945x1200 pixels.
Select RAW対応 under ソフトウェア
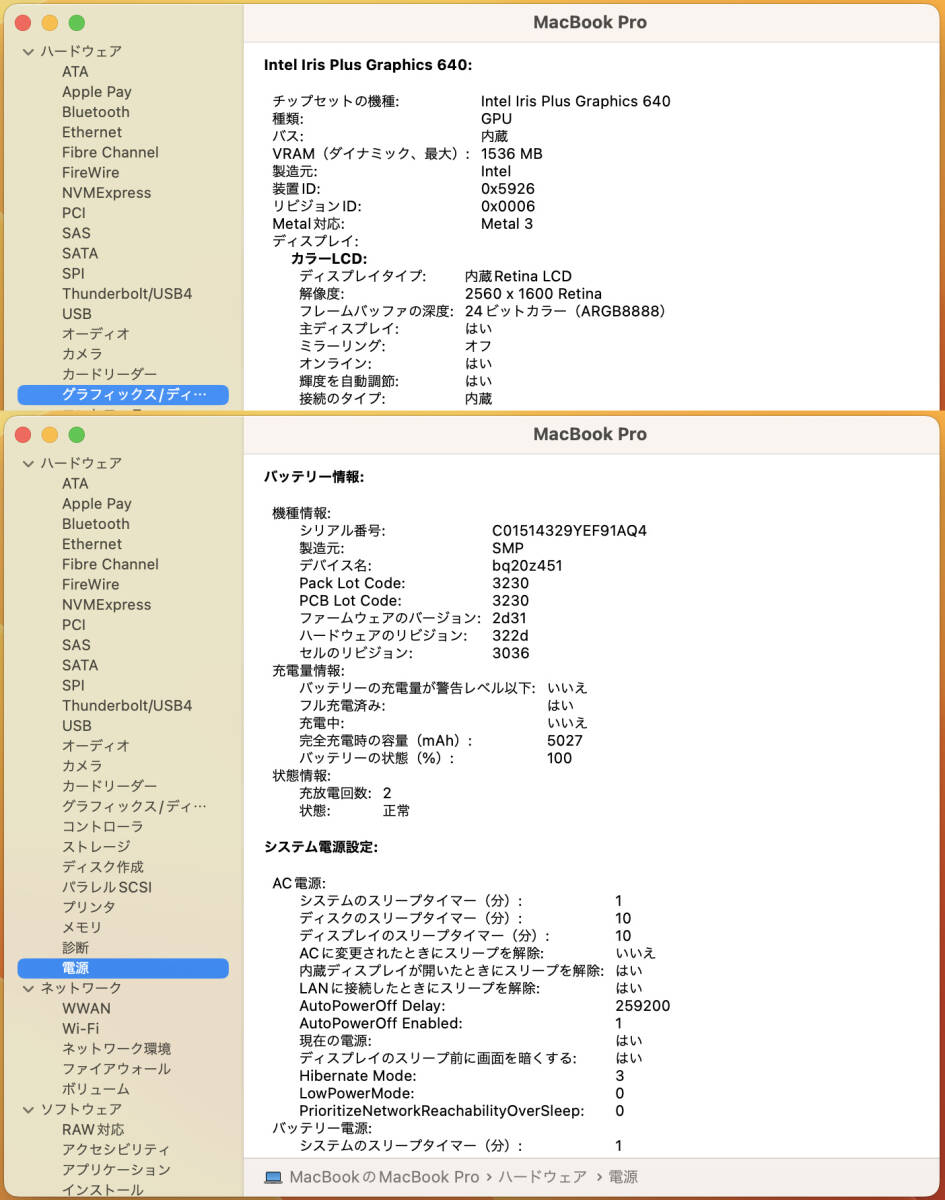click(93, 1130)
